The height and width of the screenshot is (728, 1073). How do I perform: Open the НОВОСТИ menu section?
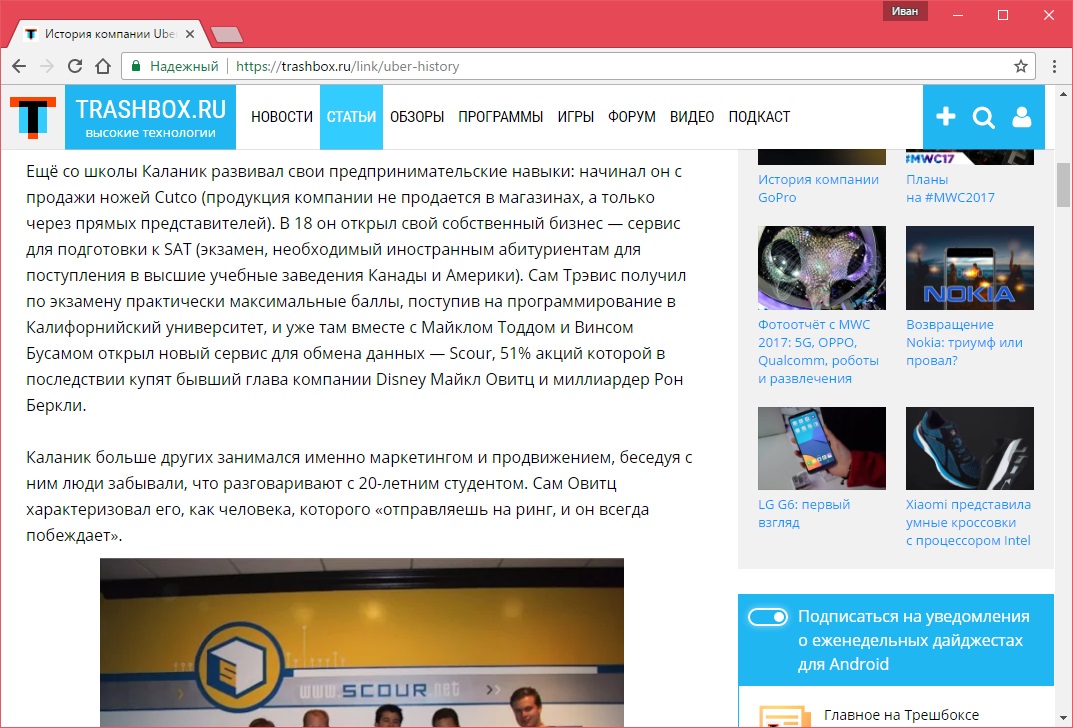(282, 117)
